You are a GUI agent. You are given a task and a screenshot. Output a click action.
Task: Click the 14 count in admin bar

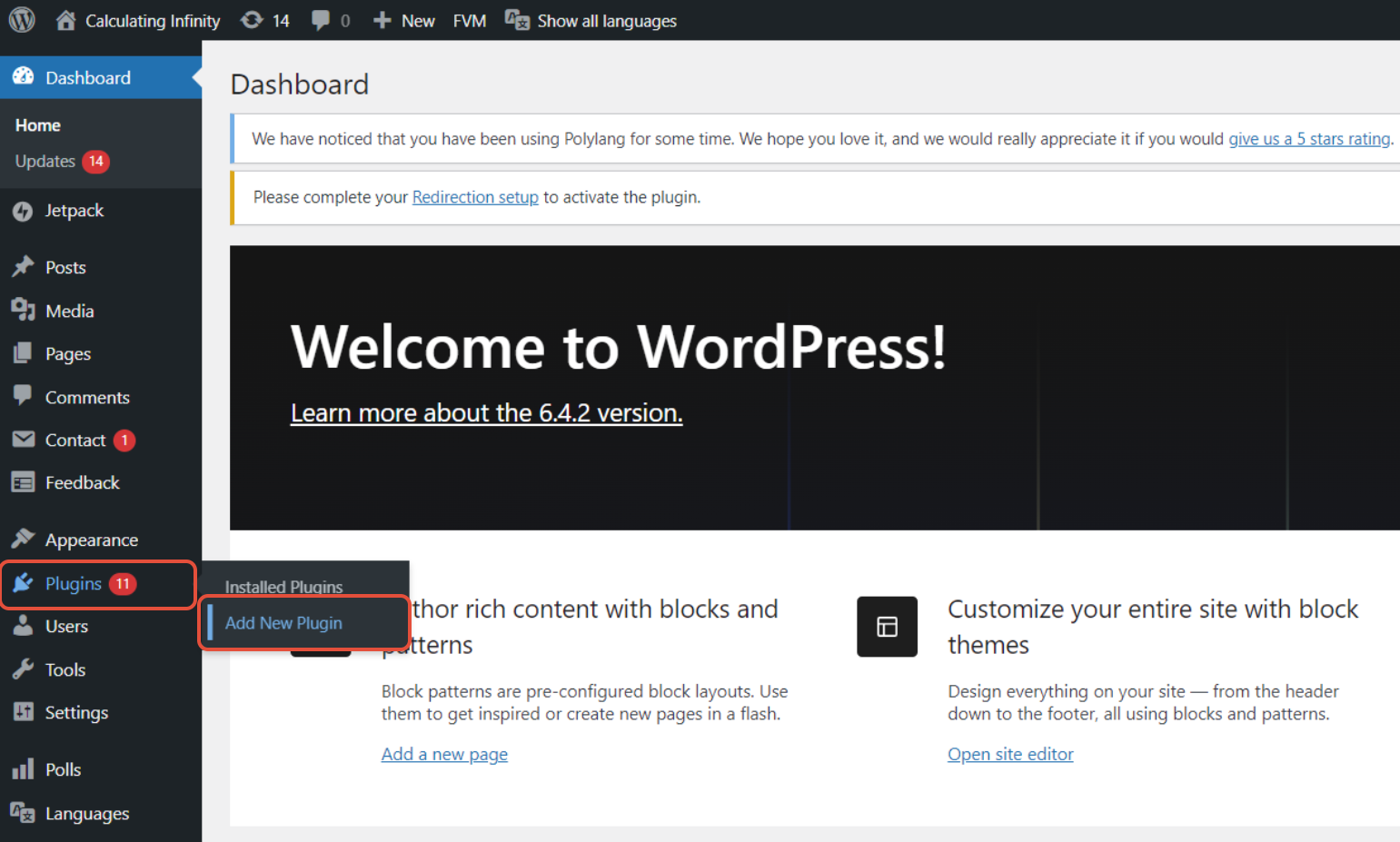tap(281, 21)
